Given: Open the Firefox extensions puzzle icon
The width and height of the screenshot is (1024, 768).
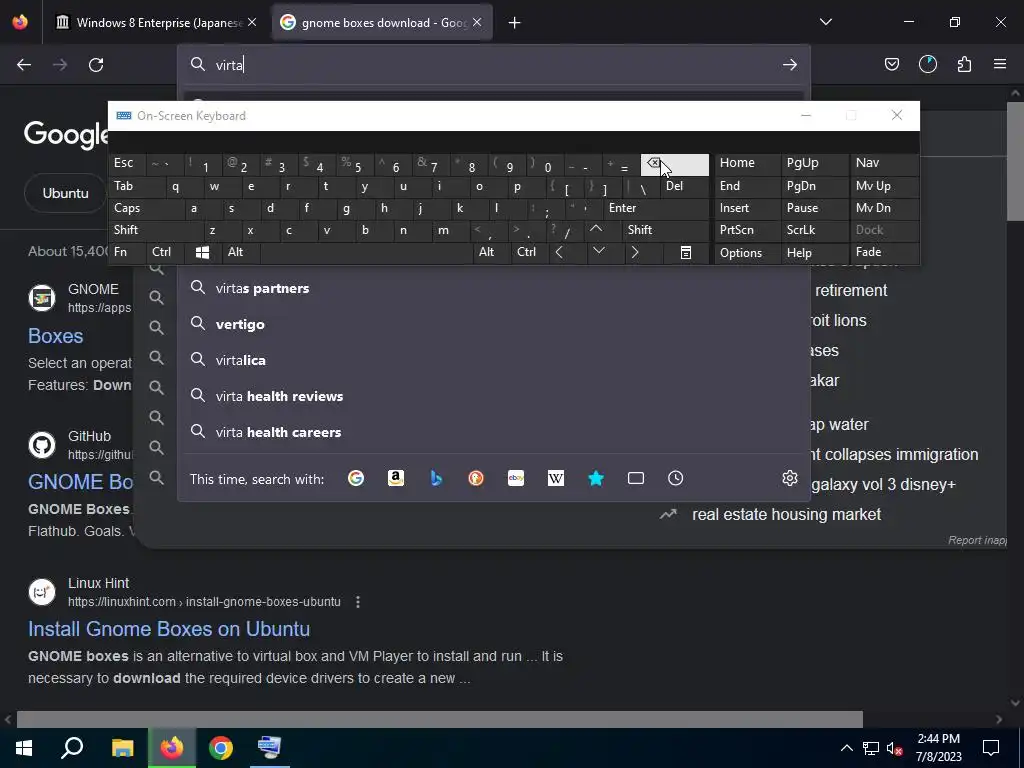Looking at the screenshot, I should 964,64.
